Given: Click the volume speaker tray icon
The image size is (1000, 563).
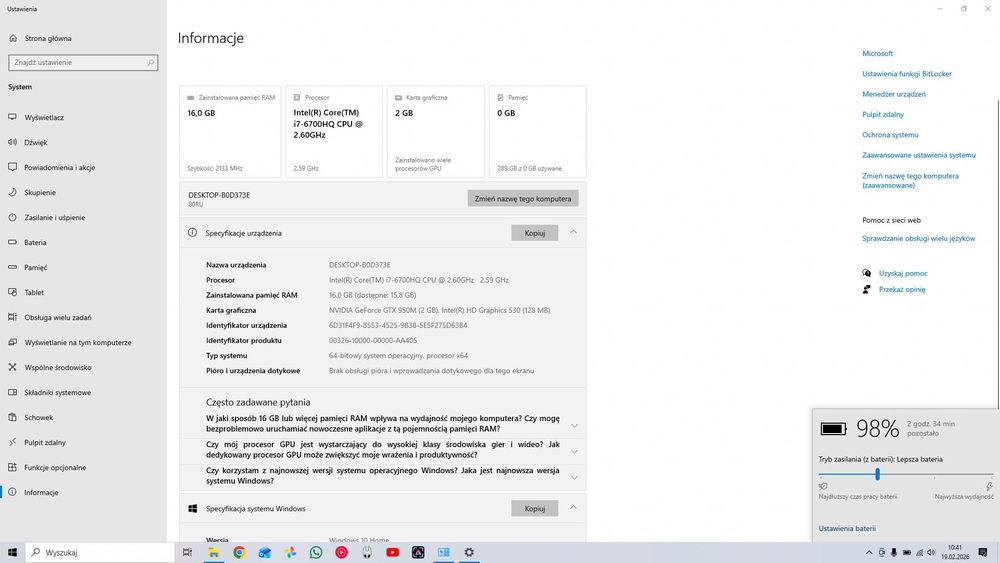Looking at the screenshot, I should coord(931,553).
